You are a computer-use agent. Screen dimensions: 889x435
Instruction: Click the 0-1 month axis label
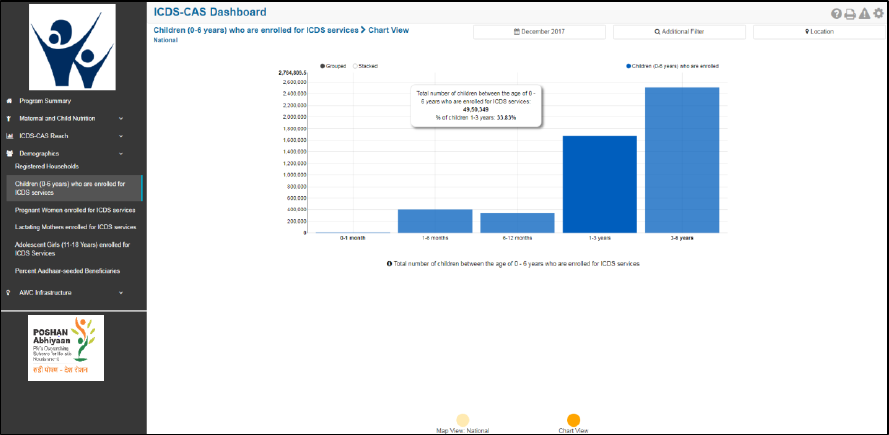[353, 238]
